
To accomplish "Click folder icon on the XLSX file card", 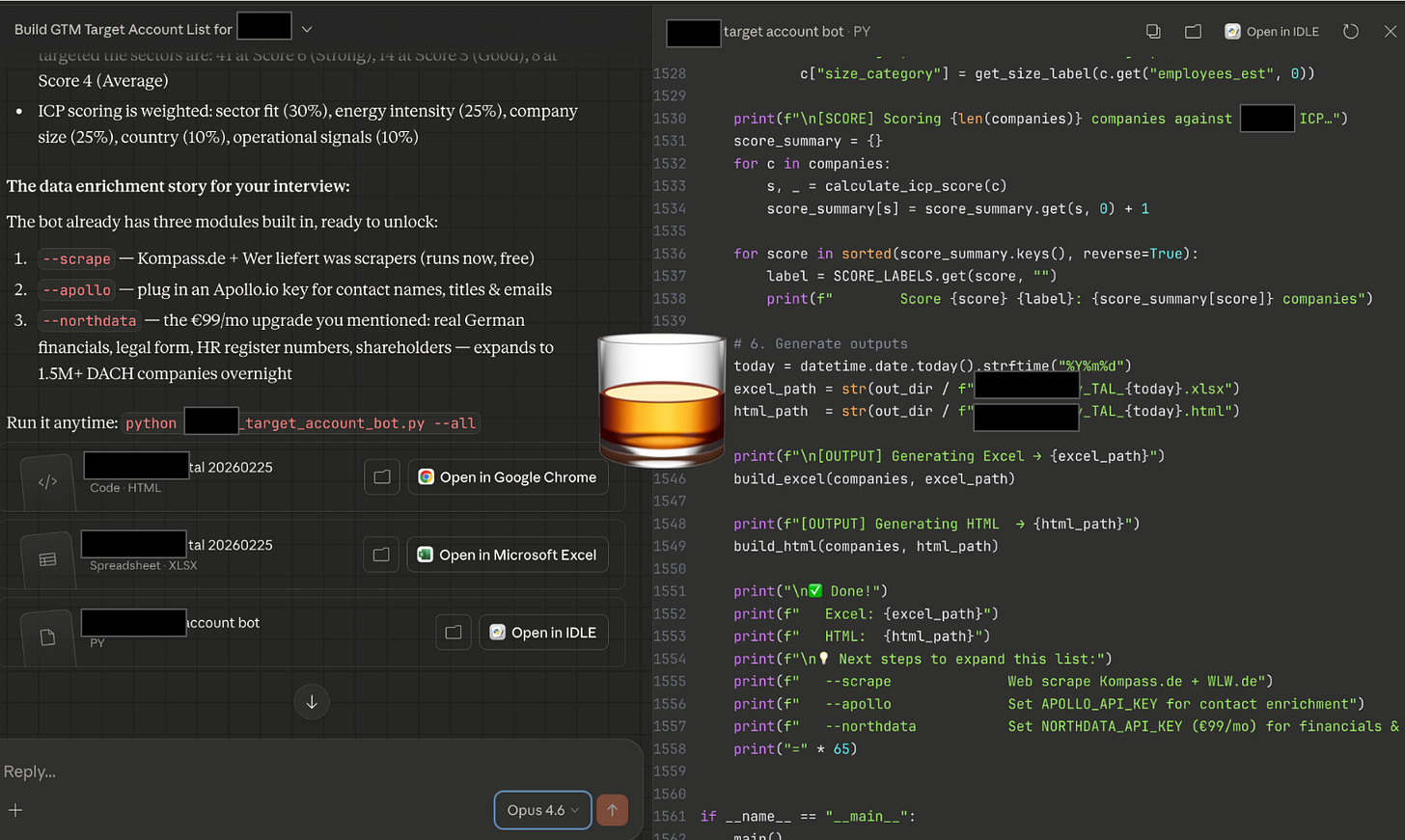I will [x=381, y=555].
